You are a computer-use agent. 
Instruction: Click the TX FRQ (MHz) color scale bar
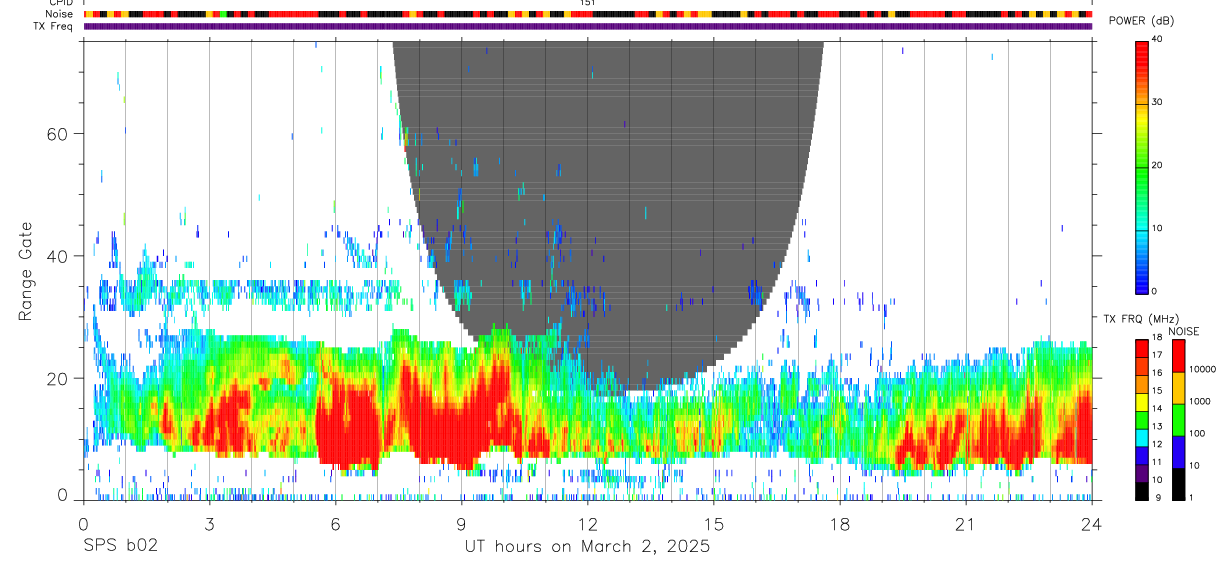1142,420
